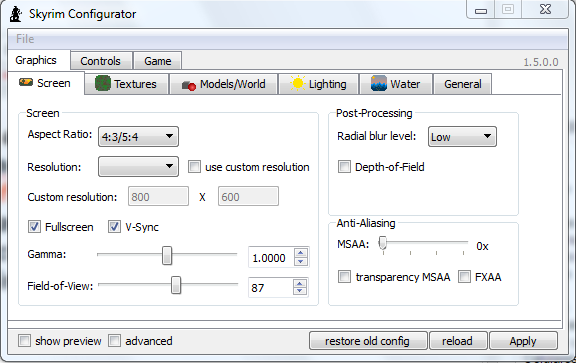Enable use custom resolution checkbox
The height and width of the screenshot is (363, 576).
point(194,167)
